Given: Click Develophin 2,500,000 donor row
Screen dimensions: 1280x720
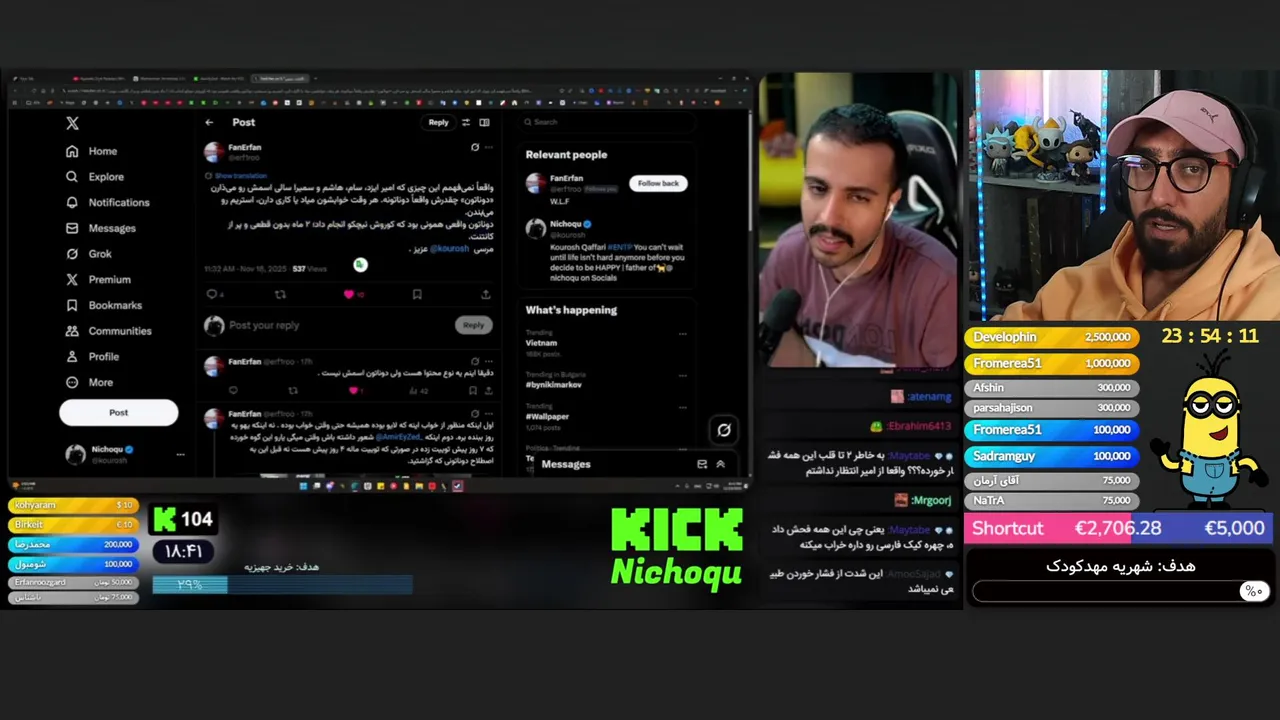Looking at the screenshot, I should (1052, 337).
